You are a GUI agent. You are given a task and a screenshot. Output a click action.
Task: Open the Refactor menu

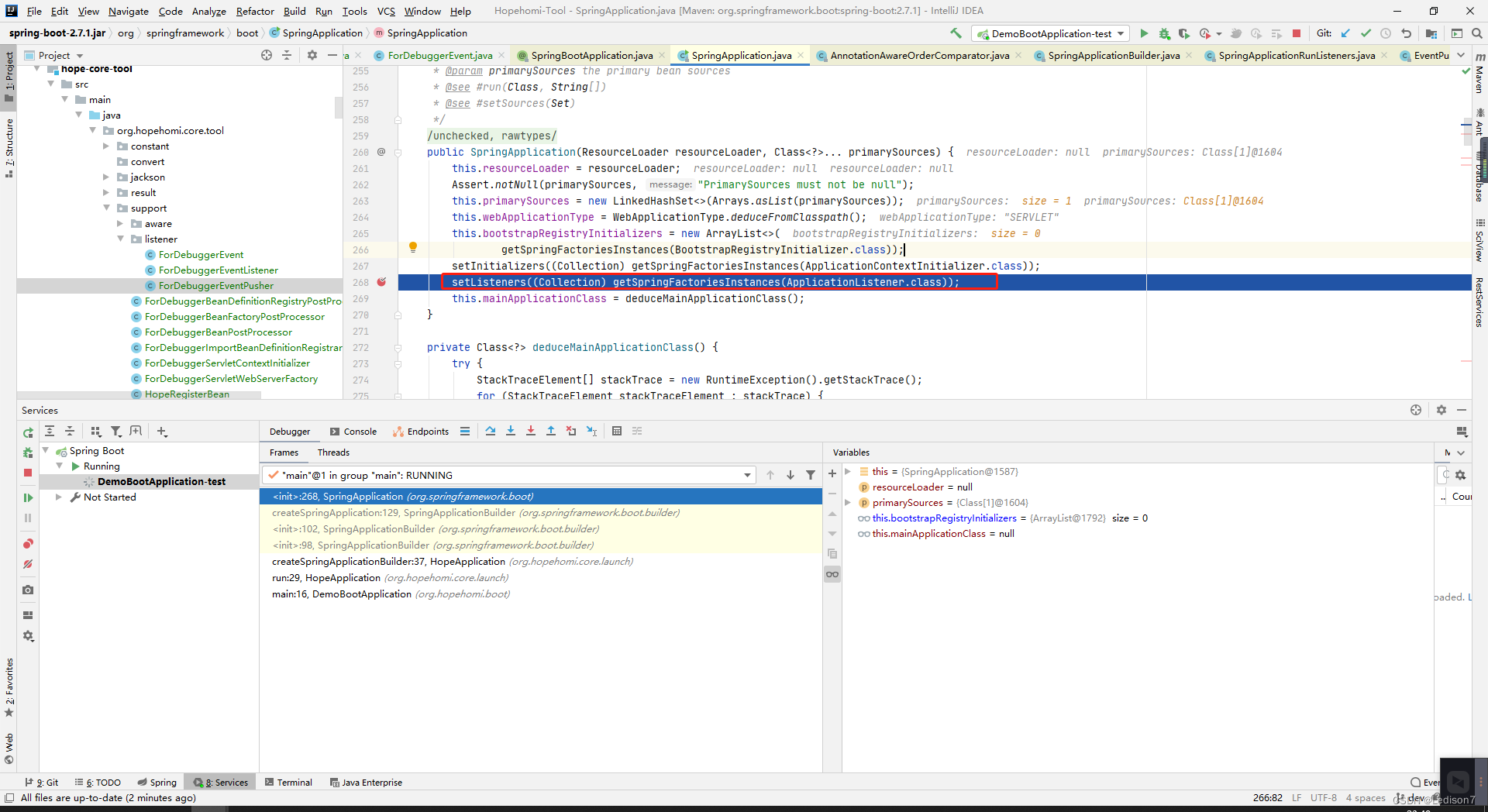click(255, 11)
